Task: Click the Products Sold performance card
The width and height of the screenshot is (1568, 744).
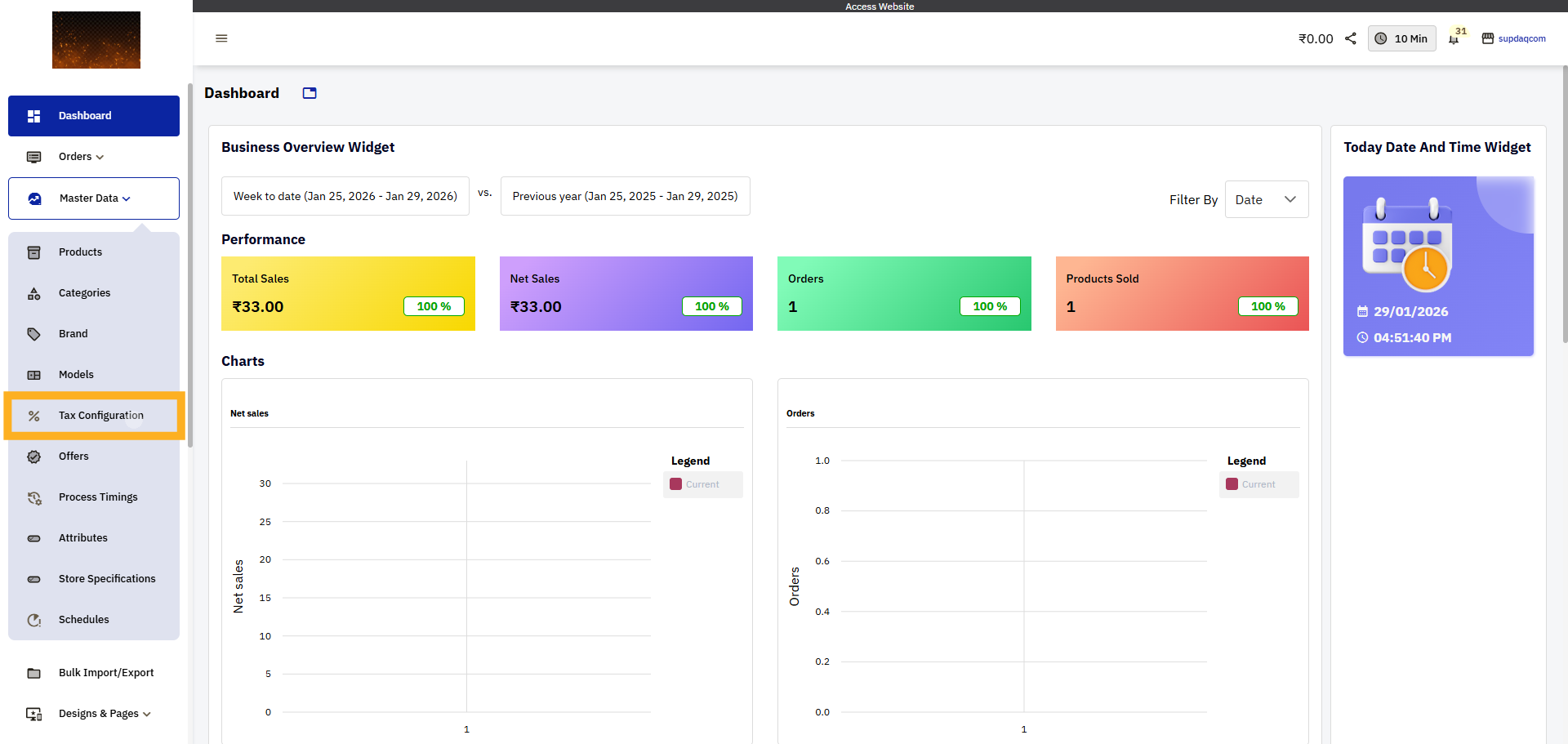Action: 1183,293
